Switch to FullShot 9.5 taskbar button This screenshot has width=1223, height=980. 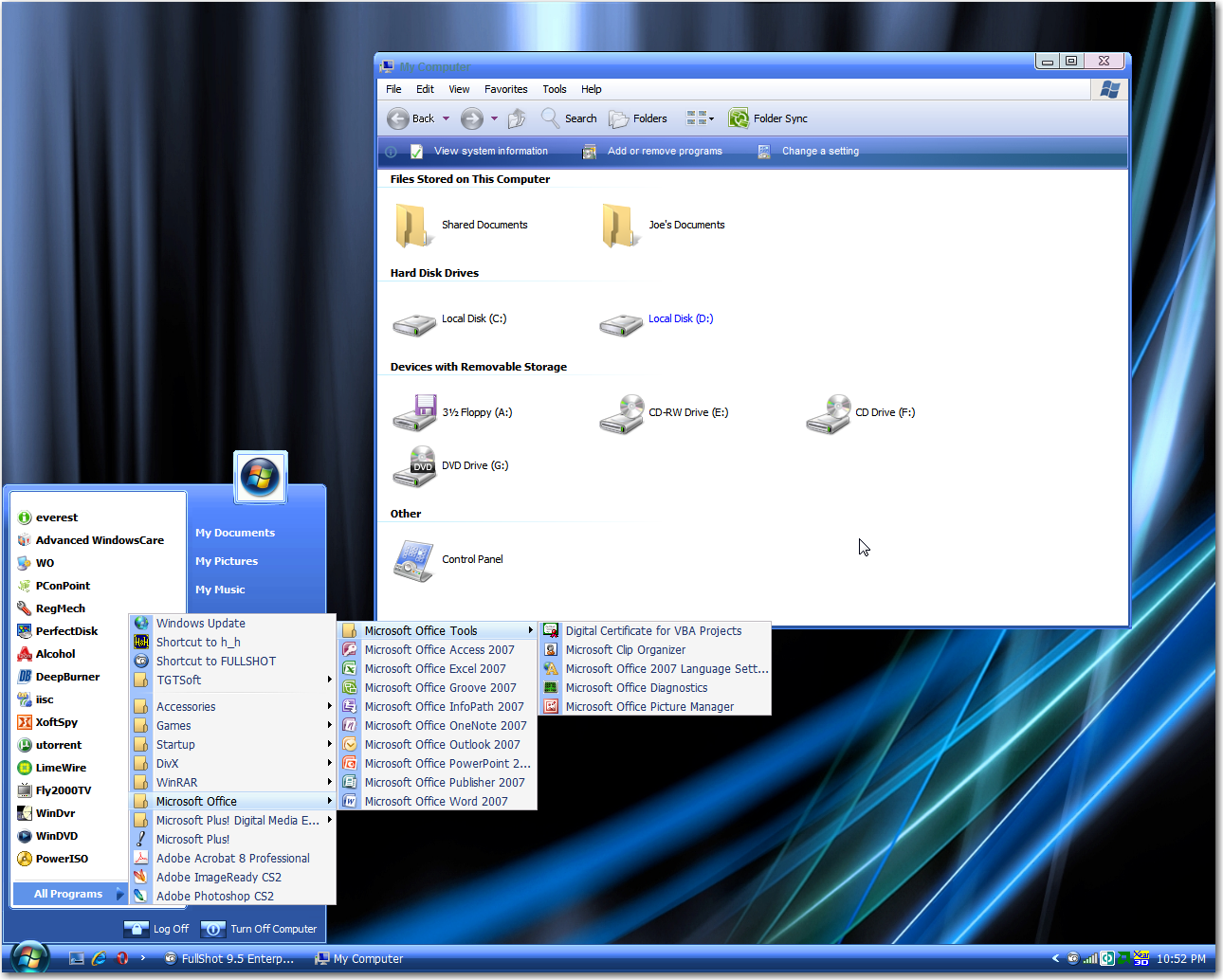[x=228, y=959]
